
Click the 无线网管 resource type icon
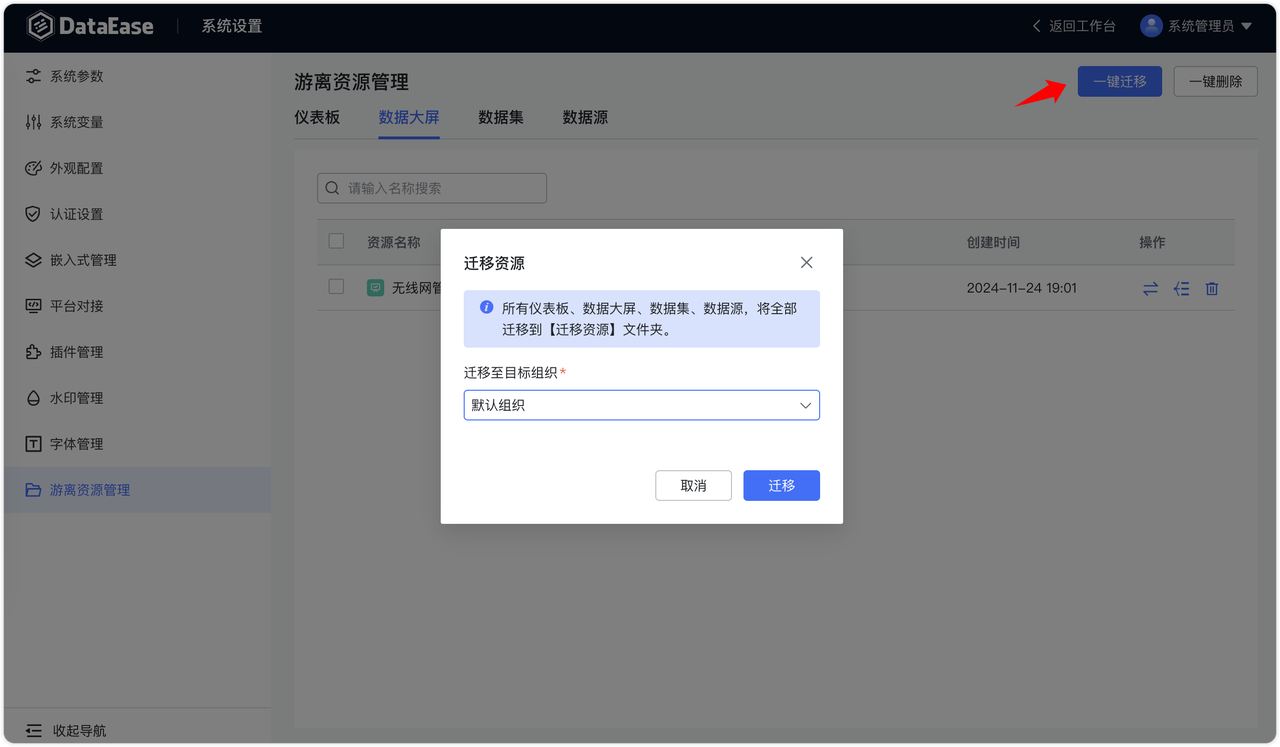click(x=375, y=288)
